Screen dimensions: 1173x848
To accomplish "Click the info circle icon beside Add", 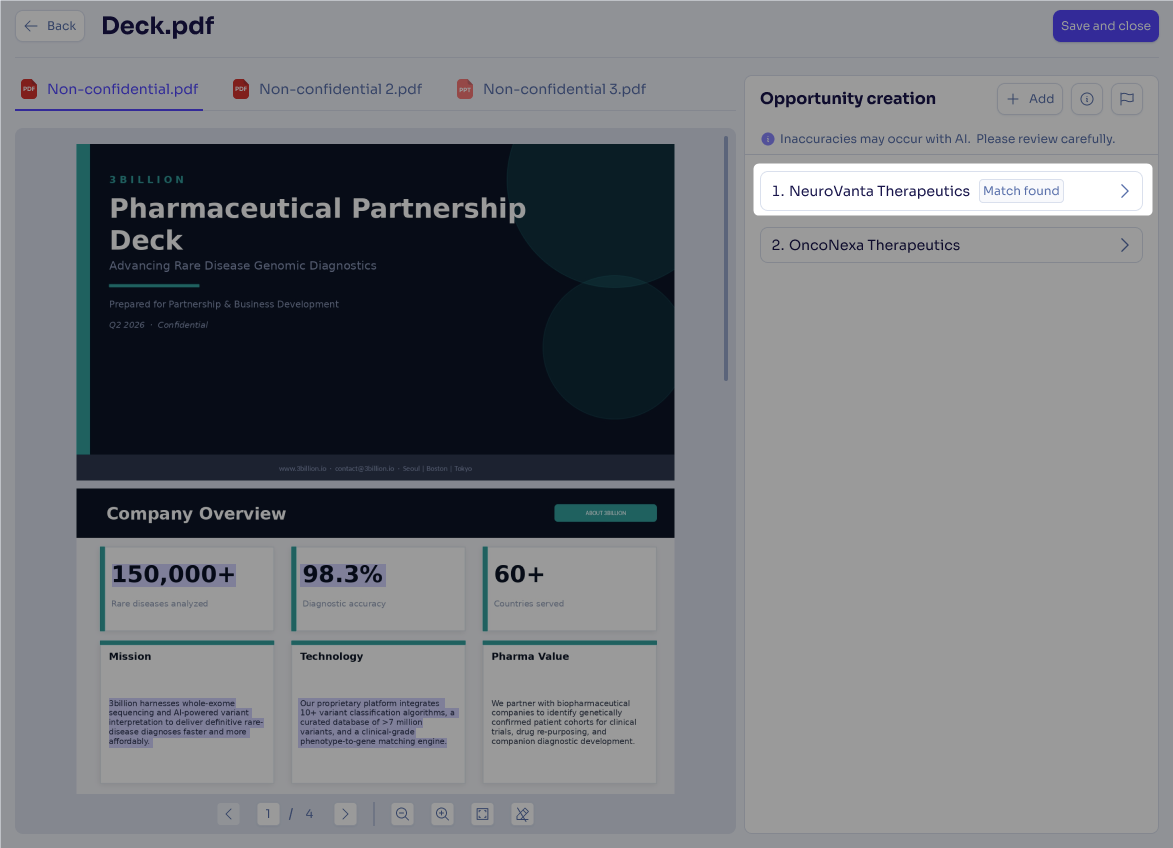I will click(x=1086, y=99).
